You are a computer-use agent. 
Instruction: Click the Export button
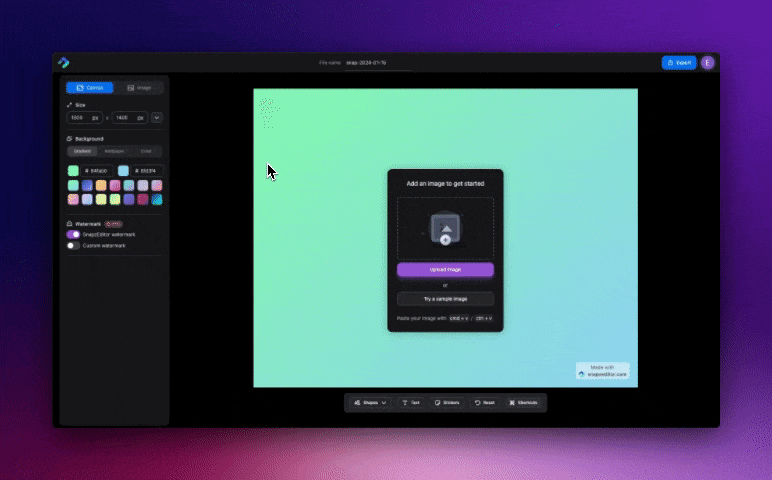(x=679, y=63)
